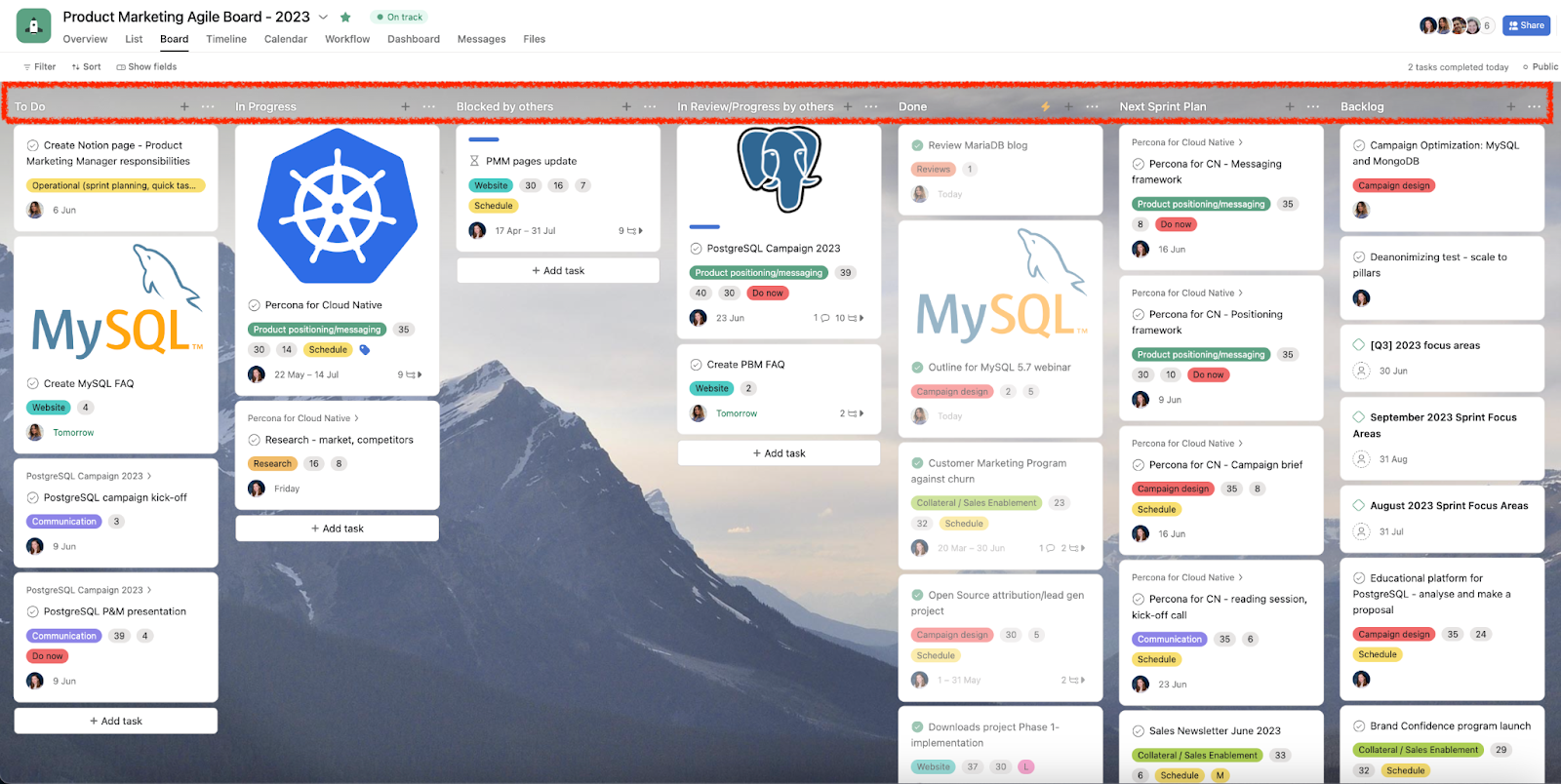
Task: Mark Create PBM FAQ task complete
Action: 697,365
